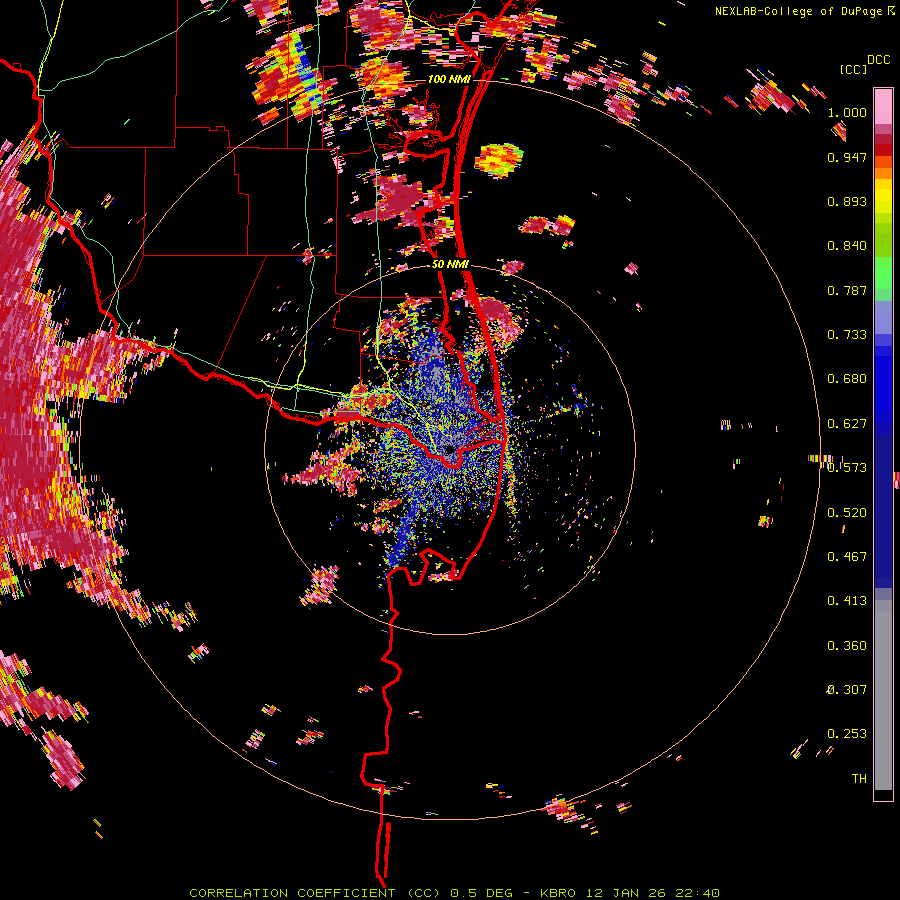Viewport: 900px width, 900px height.
Task: Pick the gray segment of color bar
Action: point(883,695)
